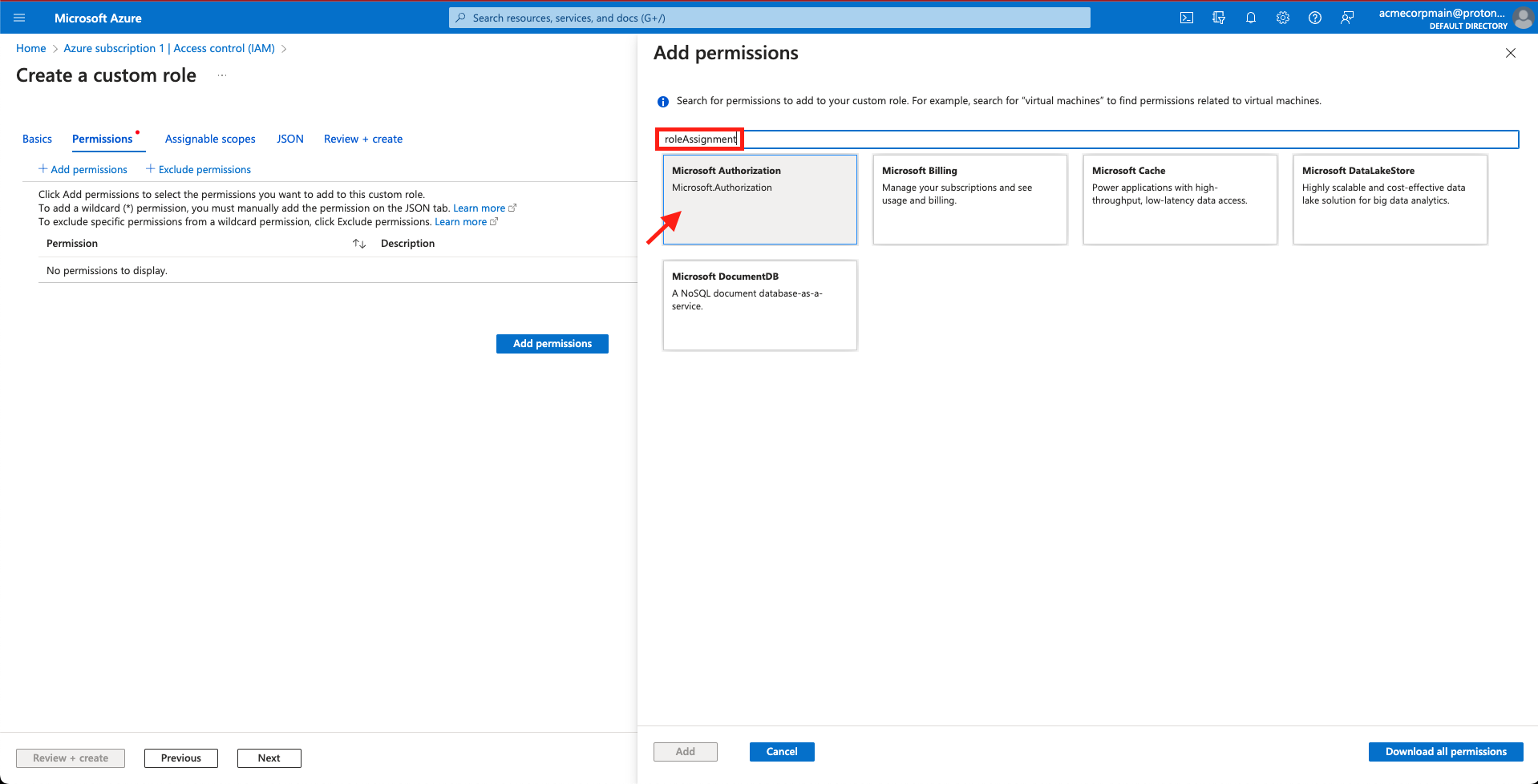Open the Directories and subscriptions filter icon
The height and width of the screenshot is (784, 1538).
(x=1219, y=18)
